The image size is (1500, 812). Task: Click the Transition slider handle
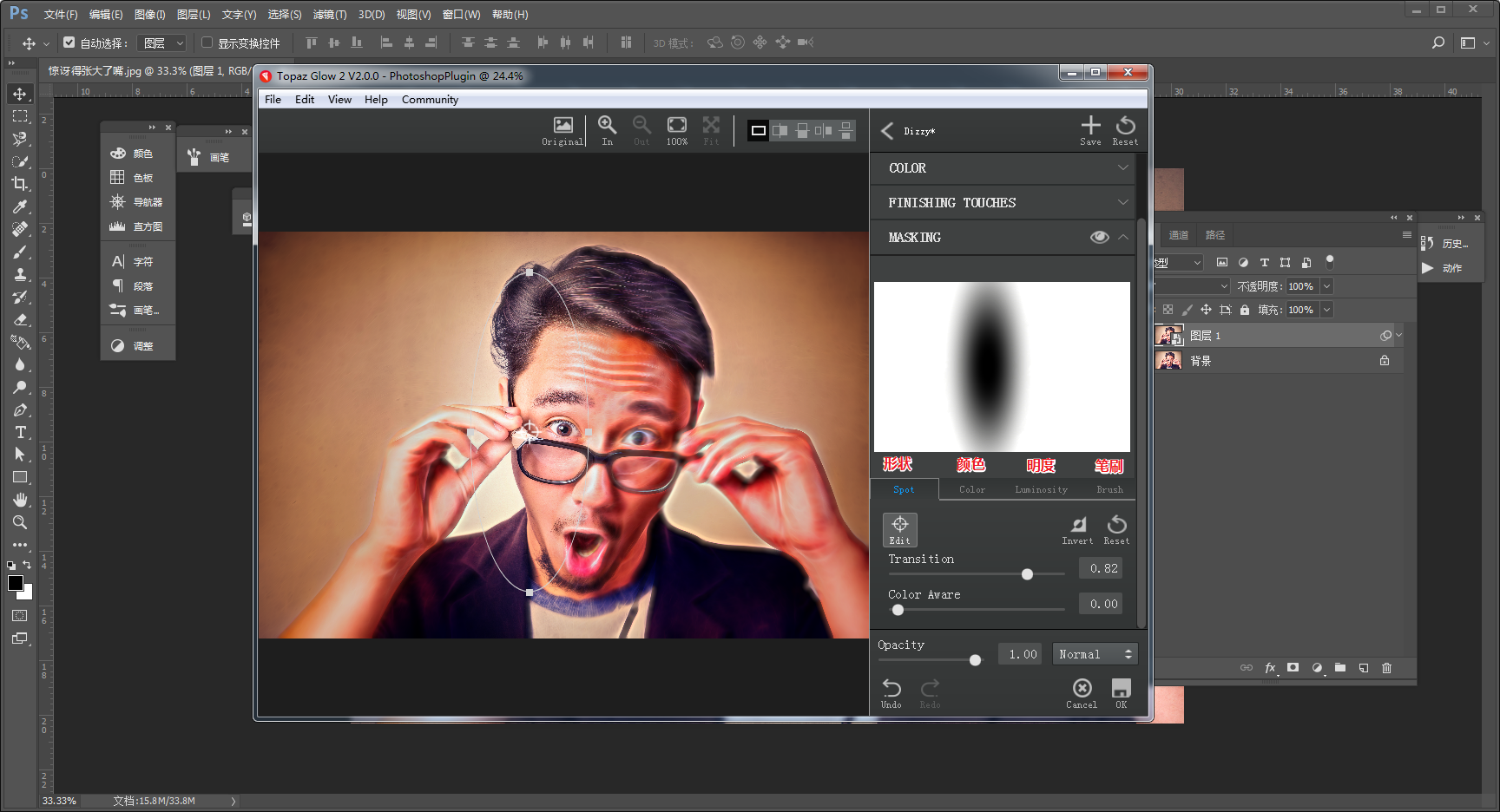coord(1027,574)
